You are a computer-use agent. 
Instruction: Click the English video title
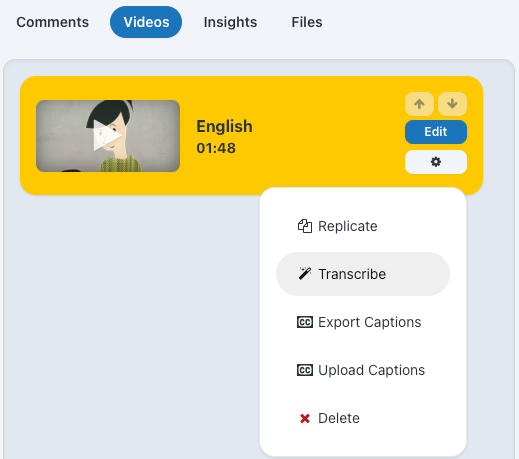coord(224,126)
